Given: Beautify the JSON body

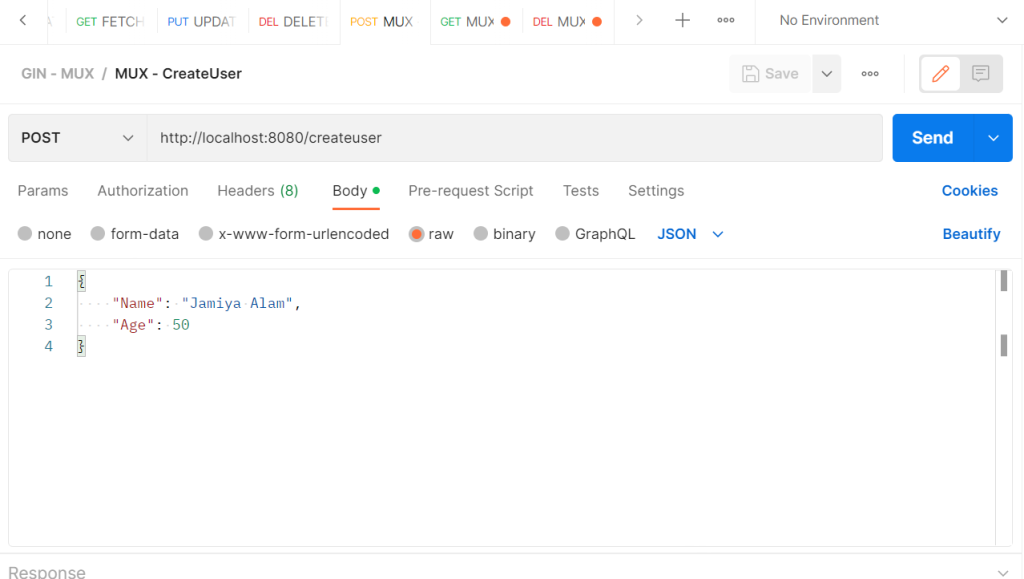Looking at the screenshot, I should click(971, 233).
